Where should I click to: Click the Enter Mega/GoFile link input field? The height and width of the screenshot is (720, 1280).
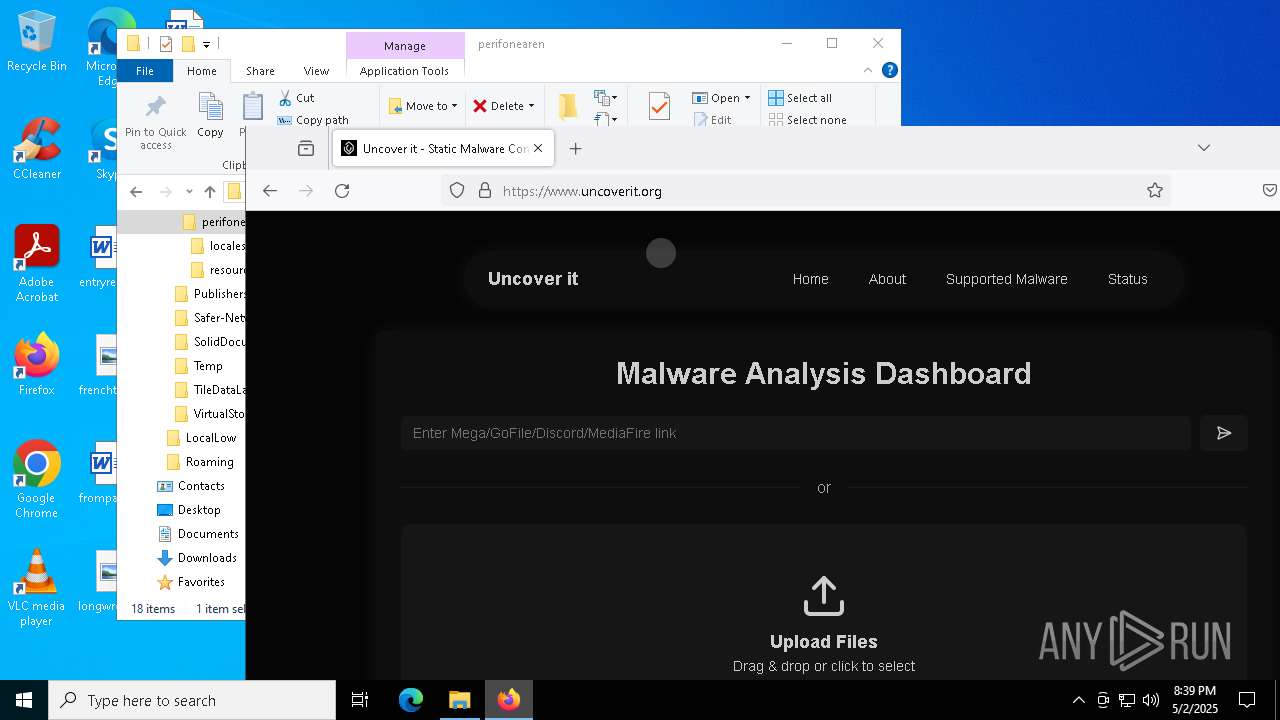click(x=796, y=433)
